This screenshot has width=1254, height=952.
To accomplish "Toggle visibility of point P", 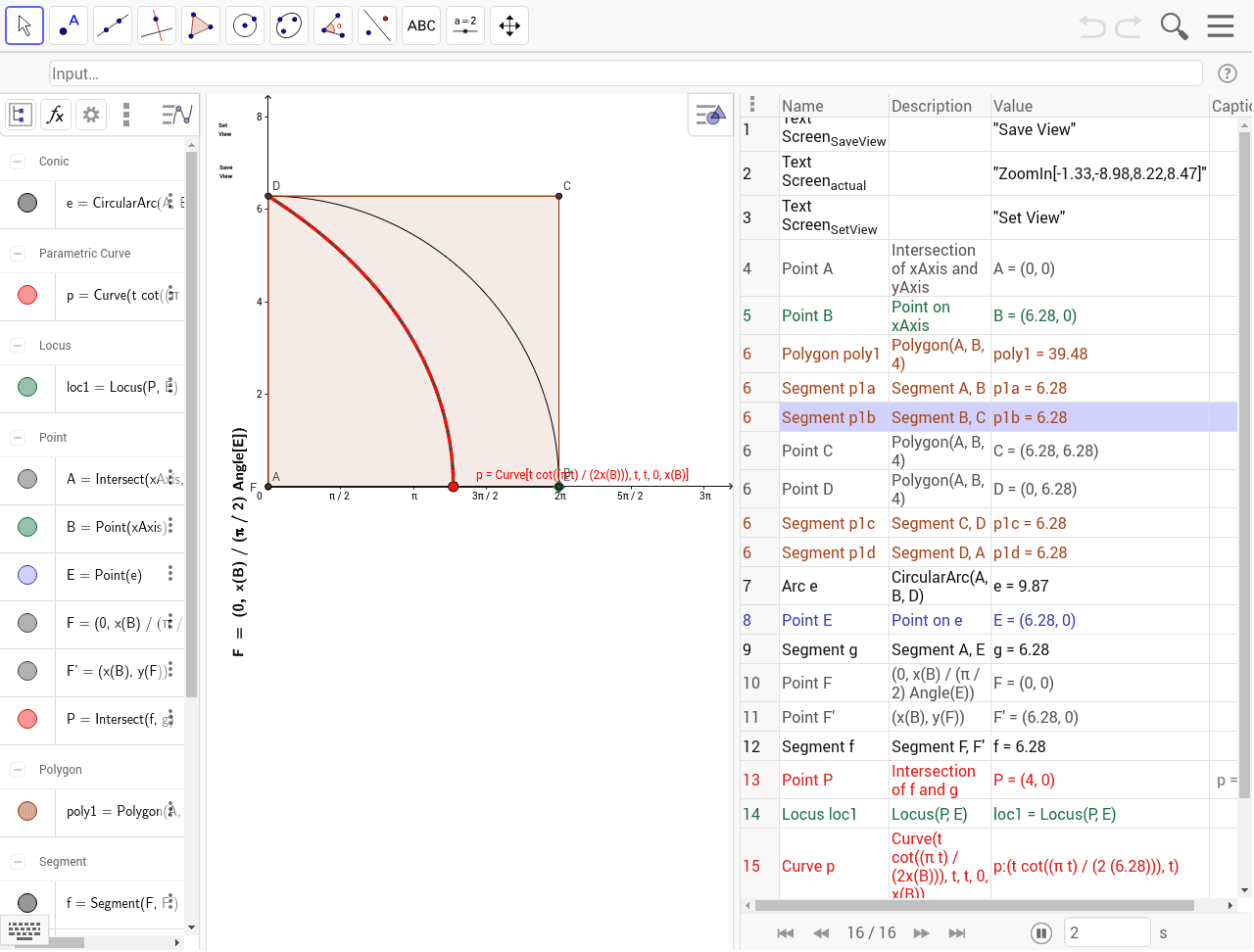I will click(x=27, y=719).
